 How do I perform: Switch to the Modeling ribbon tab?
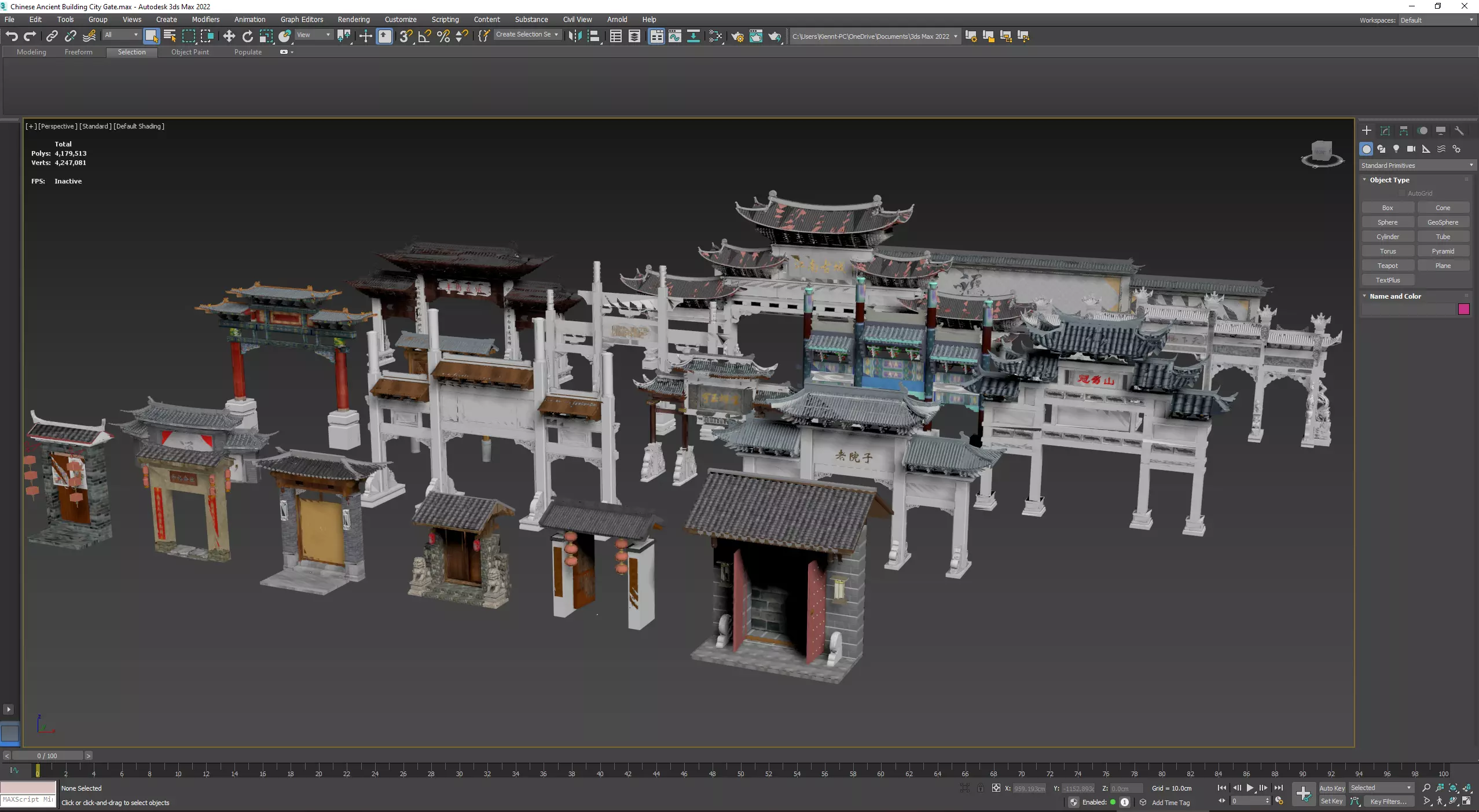point(31,52)
